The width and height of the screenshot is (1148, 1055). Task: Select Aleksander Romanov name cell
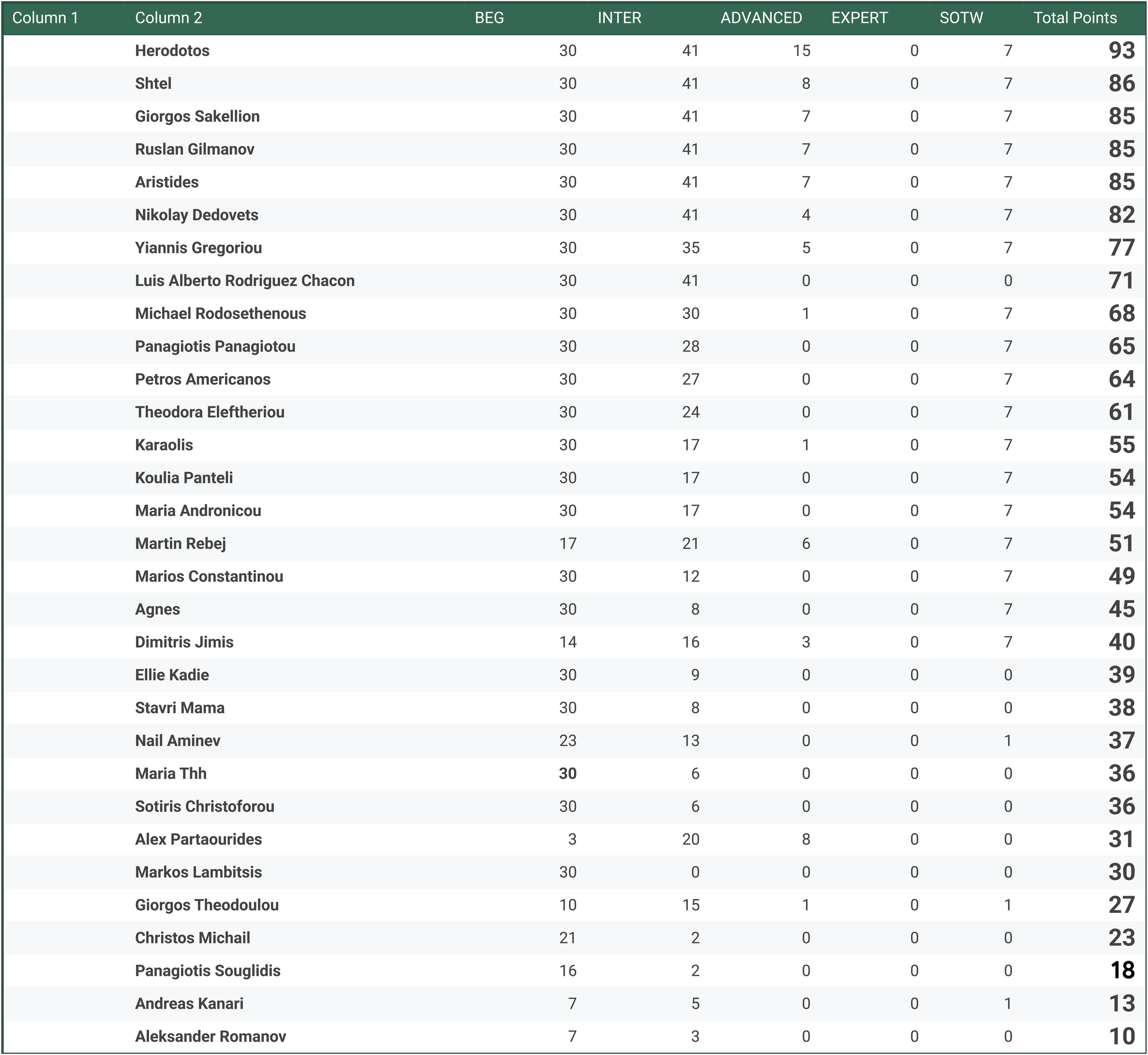point(210,1036)
